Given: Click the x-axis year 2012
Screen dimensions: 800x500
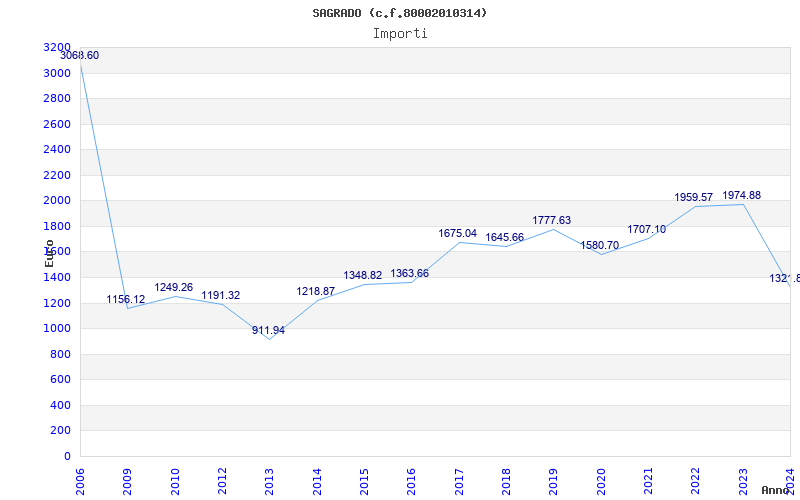Looking at the screenshot, I should (x=222, y=482).
